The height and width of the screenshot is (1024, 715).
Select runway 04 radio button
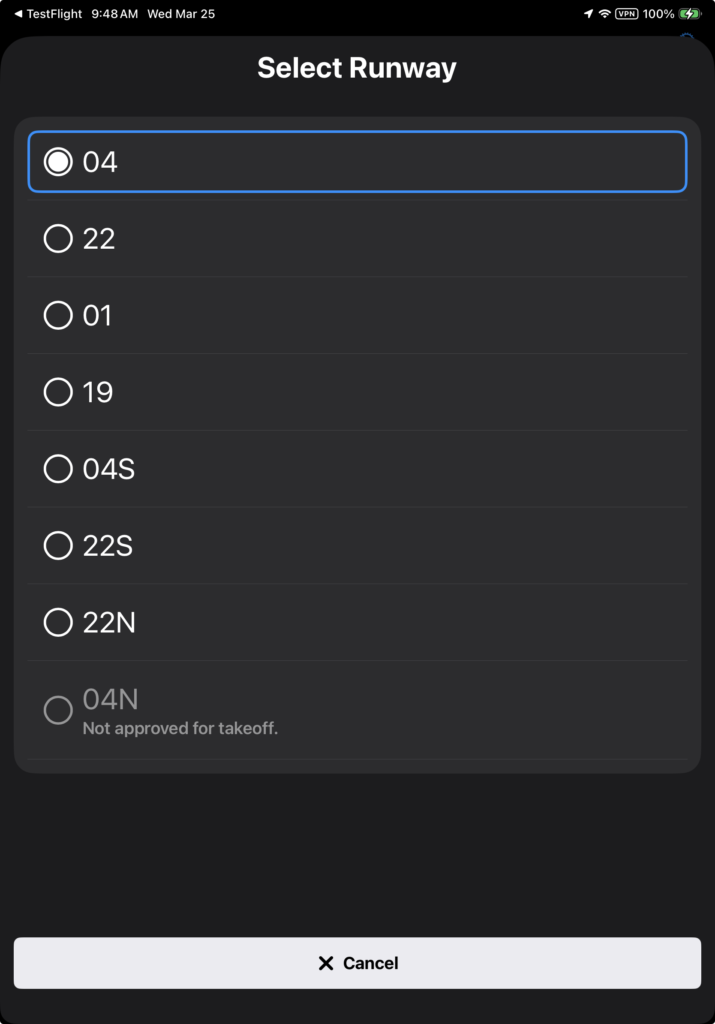[x=58, y=162]
